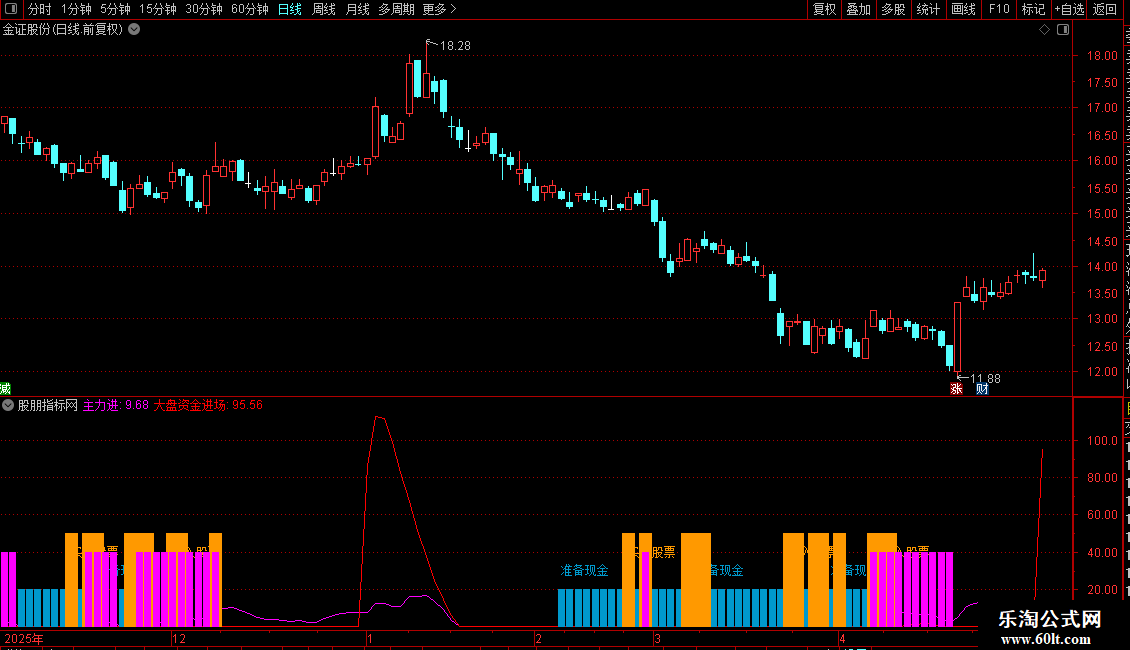
Task: Click the 11.88 low price label
Action: [984, 378]
